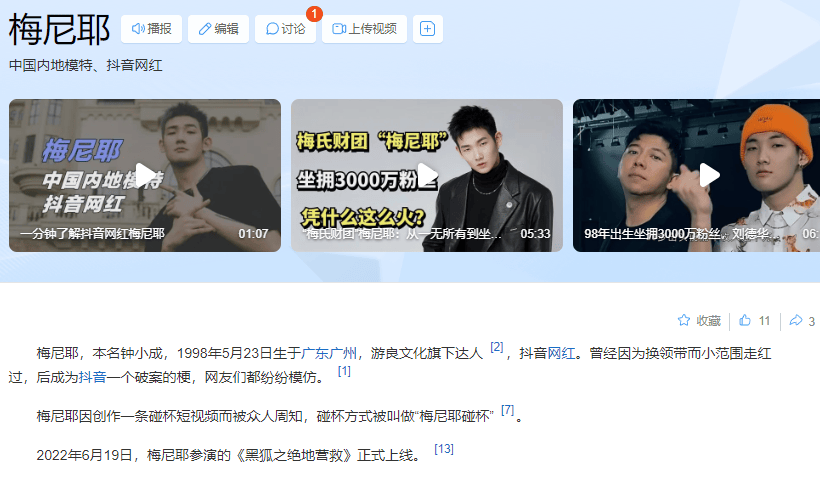Play the 梅氏财团 video in middle
The height and width of the screenshot is (481, 820).
pyautogui.click(x=427, y=175)
